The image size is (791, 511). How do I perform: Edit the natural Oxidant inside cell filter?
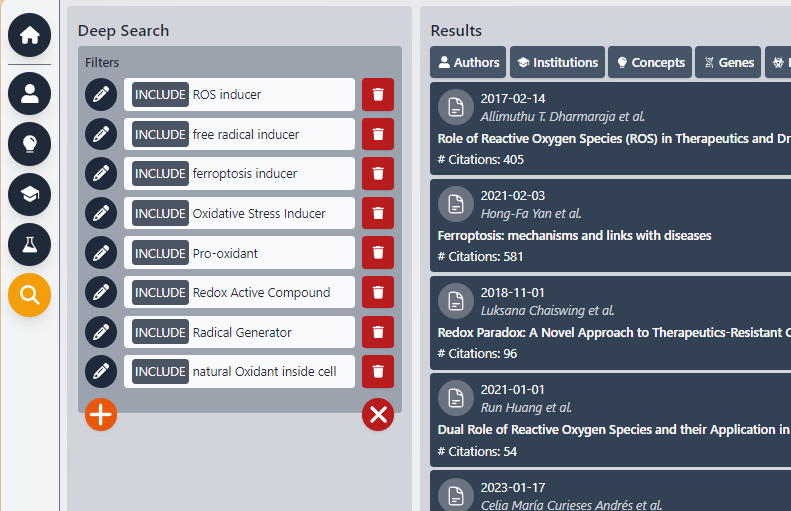101,371
